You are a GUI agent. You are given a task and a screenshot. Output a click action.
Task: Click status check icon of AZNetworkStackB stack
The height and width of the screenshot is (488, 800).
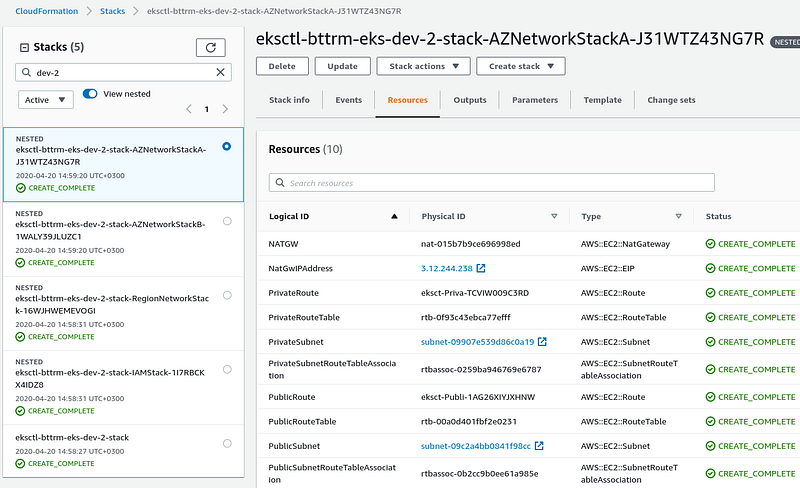click(x=20, y=262)
